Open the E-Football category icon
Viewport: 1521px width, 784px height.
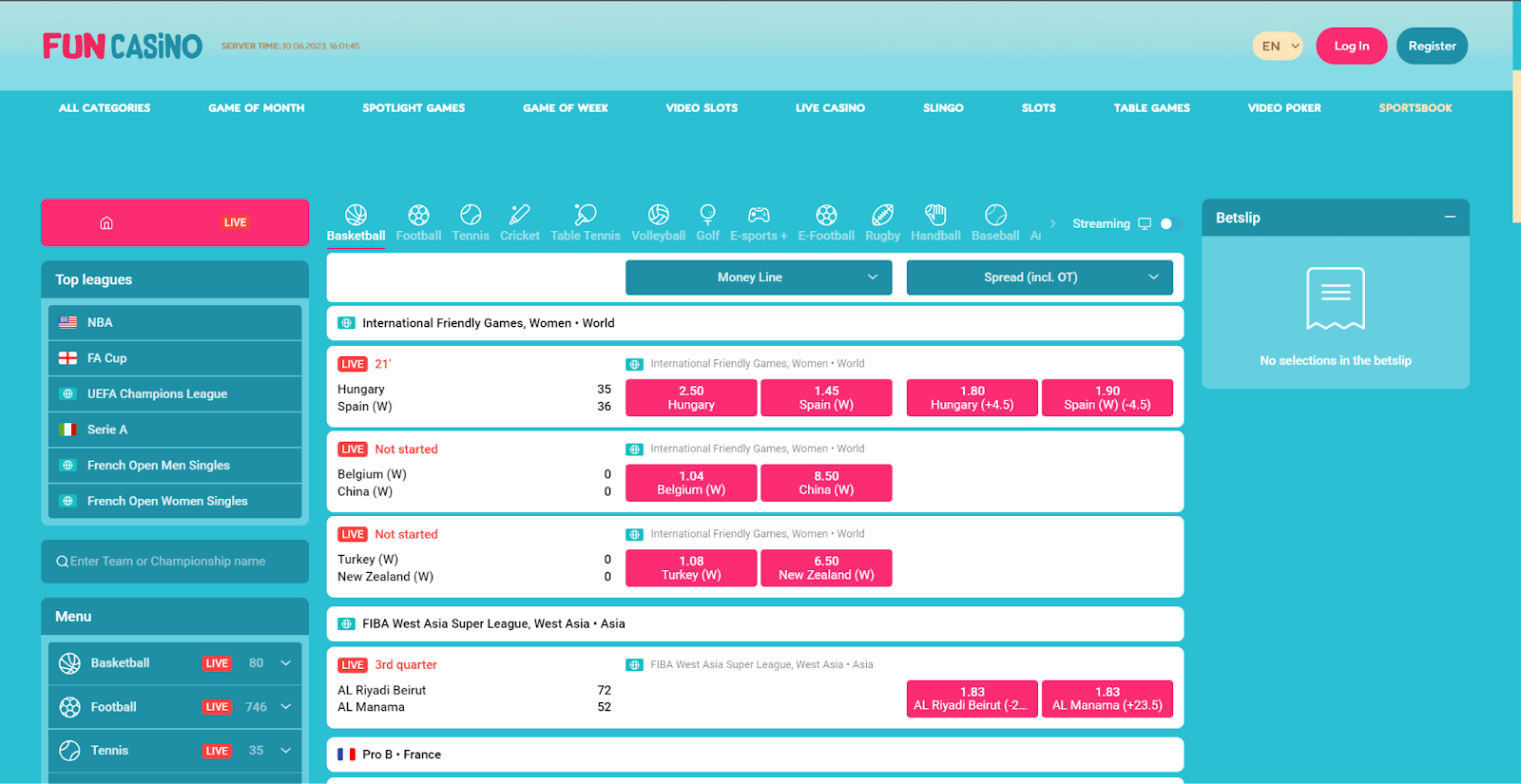point(826,215)
